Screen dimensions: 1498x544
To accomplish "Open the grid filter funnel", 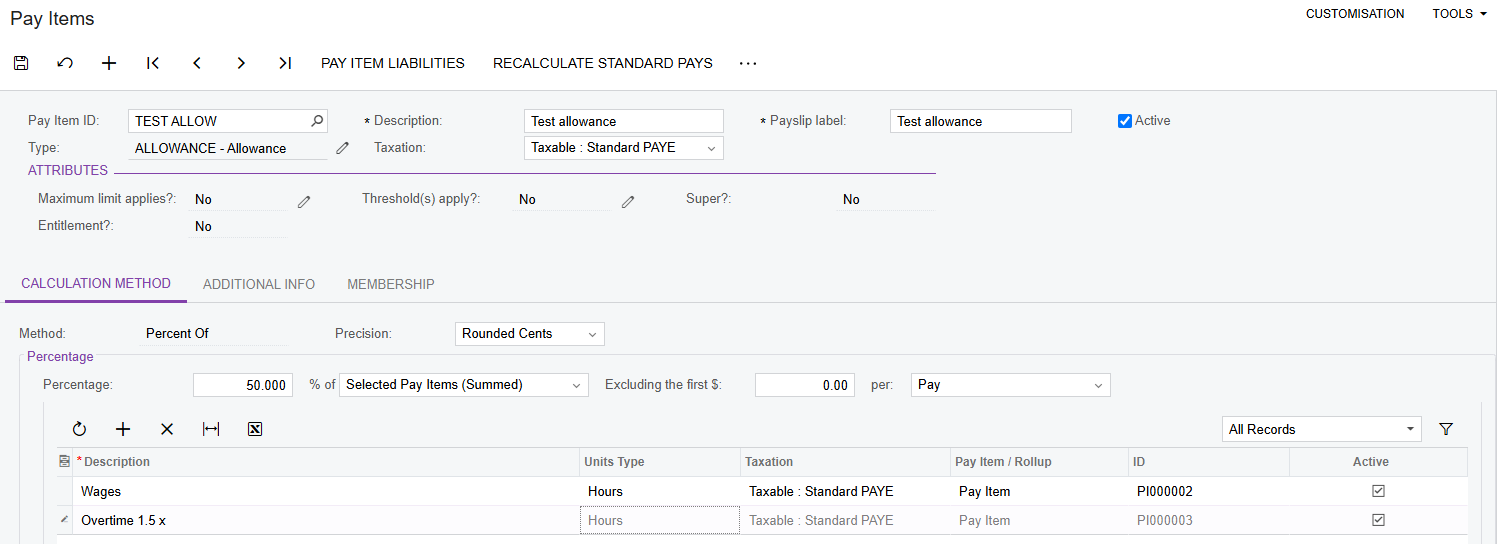I will click(1445, 429).
